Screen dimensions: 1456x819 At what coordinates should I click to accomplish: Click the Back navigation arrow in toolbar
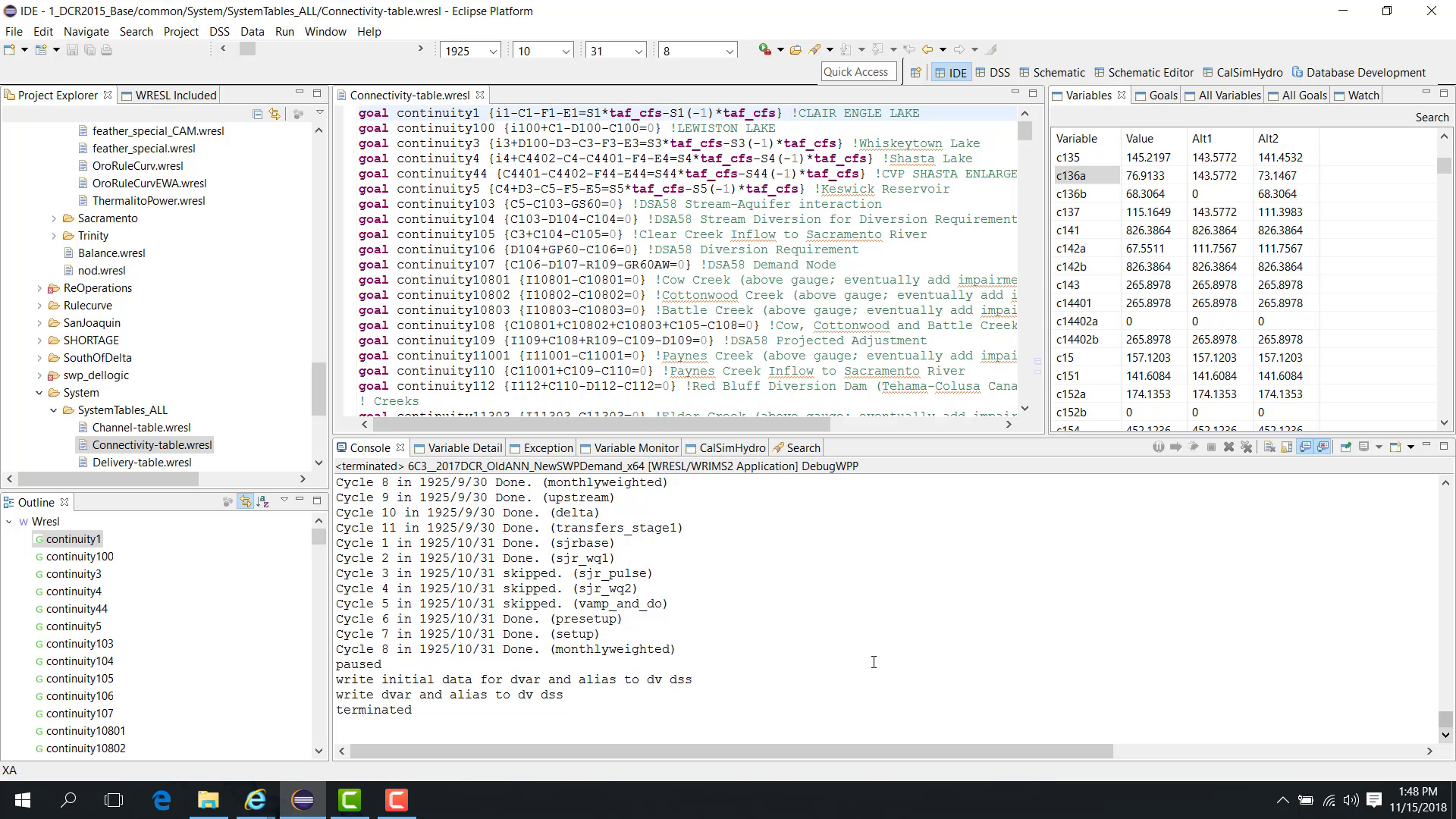coord(927,49)
